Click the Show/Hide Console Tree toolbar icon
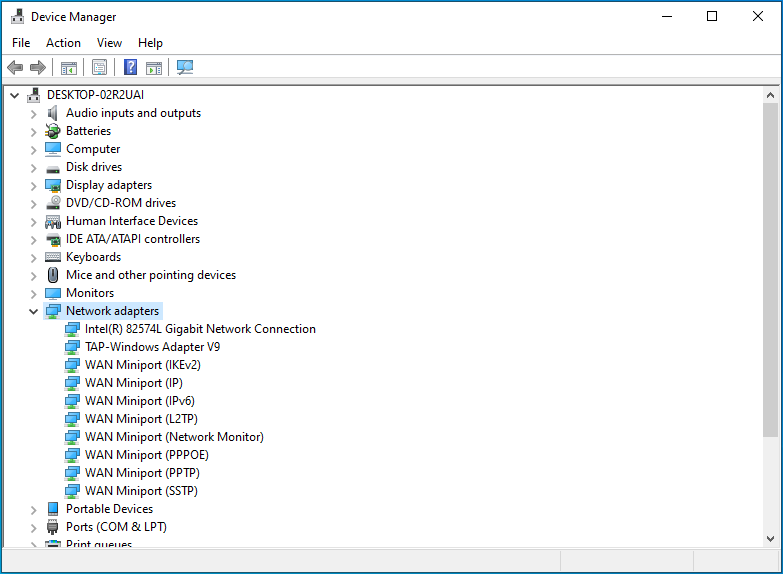 (x=69, y=67)
